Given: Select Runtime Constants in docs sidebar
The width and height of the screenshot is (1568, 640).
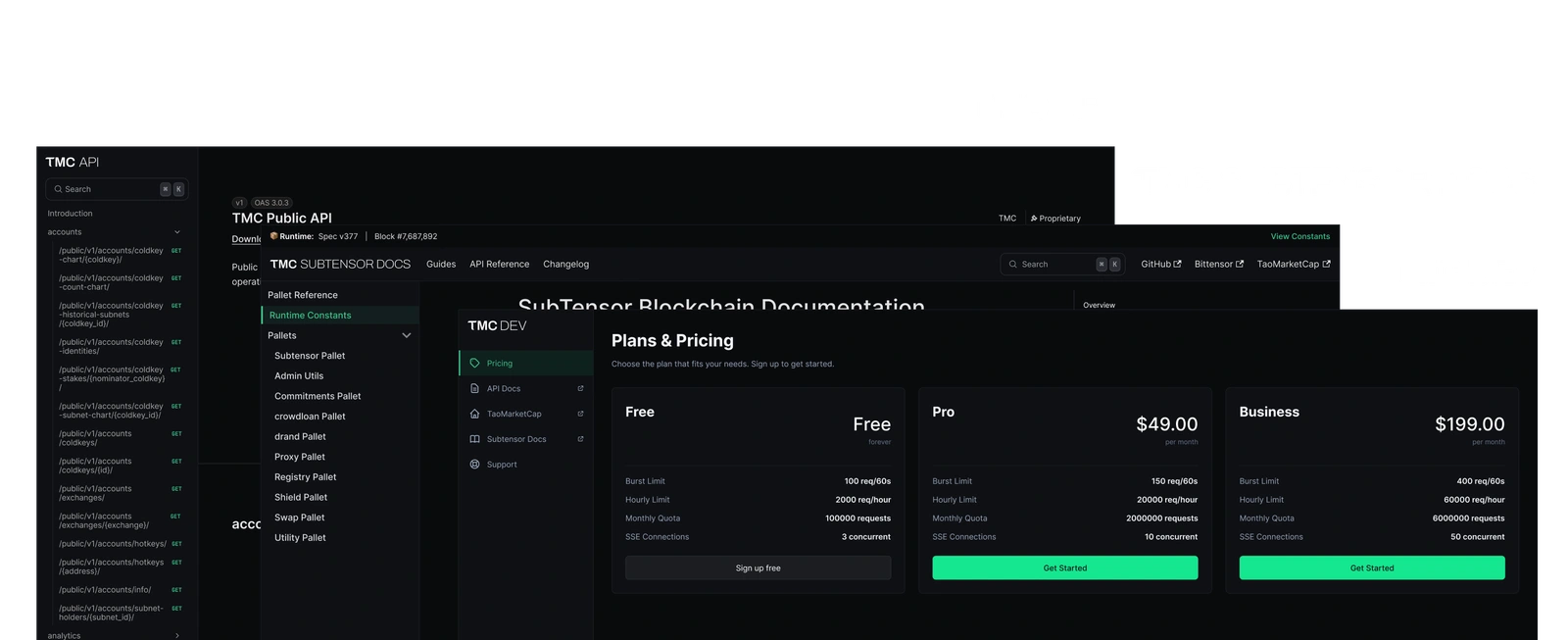Looking at the screenshot, I should pyautogui.click(x=340, y=315).
